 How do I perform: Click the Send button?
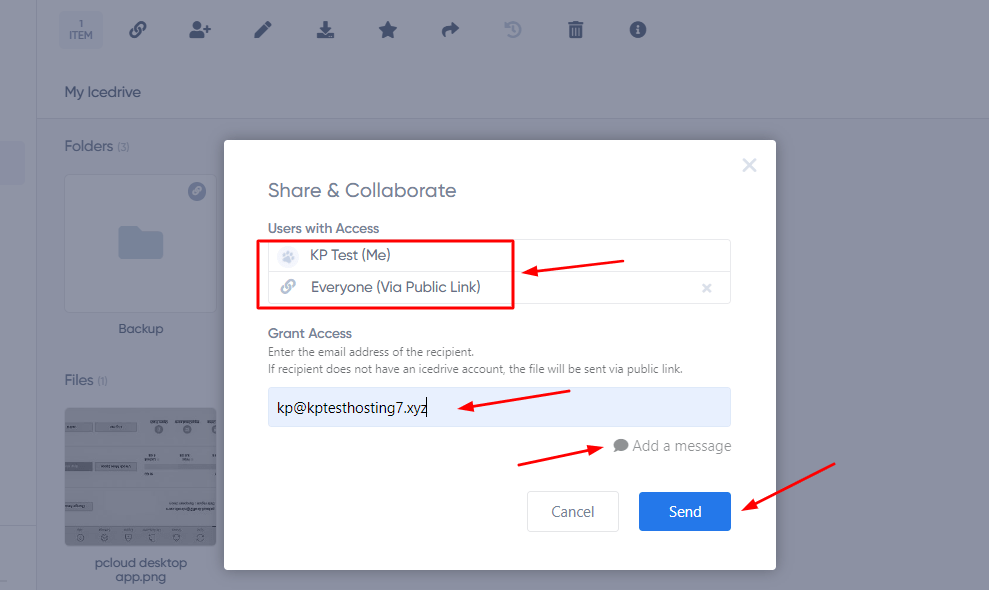[684, 511]
